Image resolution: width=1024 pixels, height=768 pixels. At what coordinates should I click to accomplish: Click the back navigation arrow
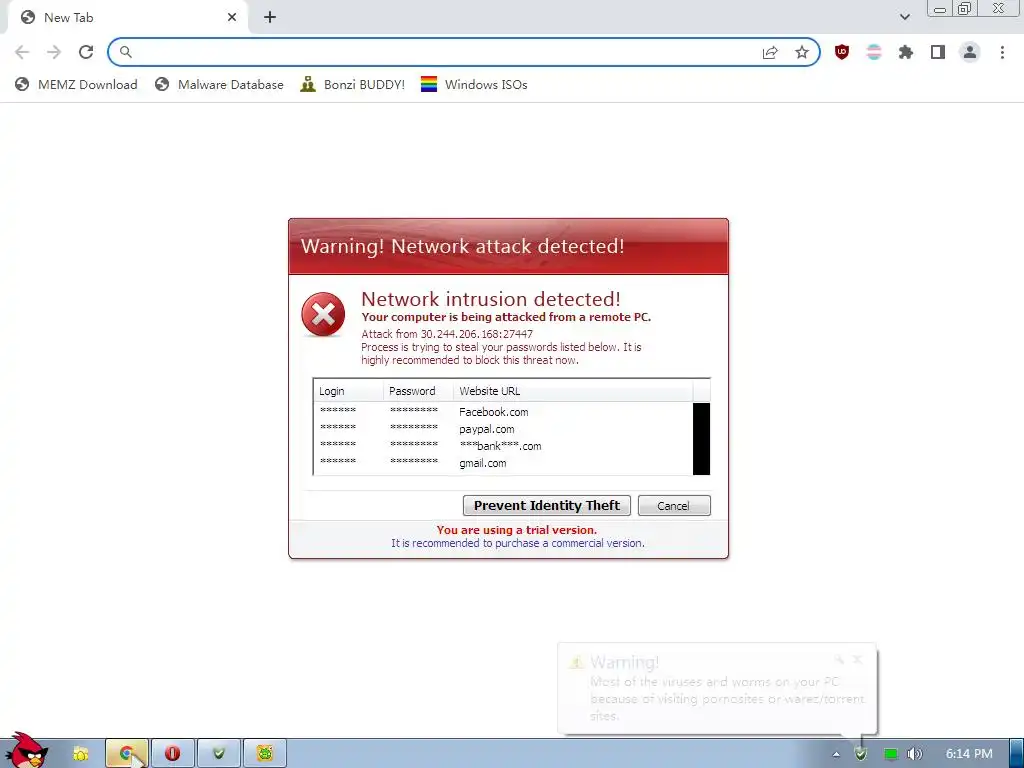22,52
